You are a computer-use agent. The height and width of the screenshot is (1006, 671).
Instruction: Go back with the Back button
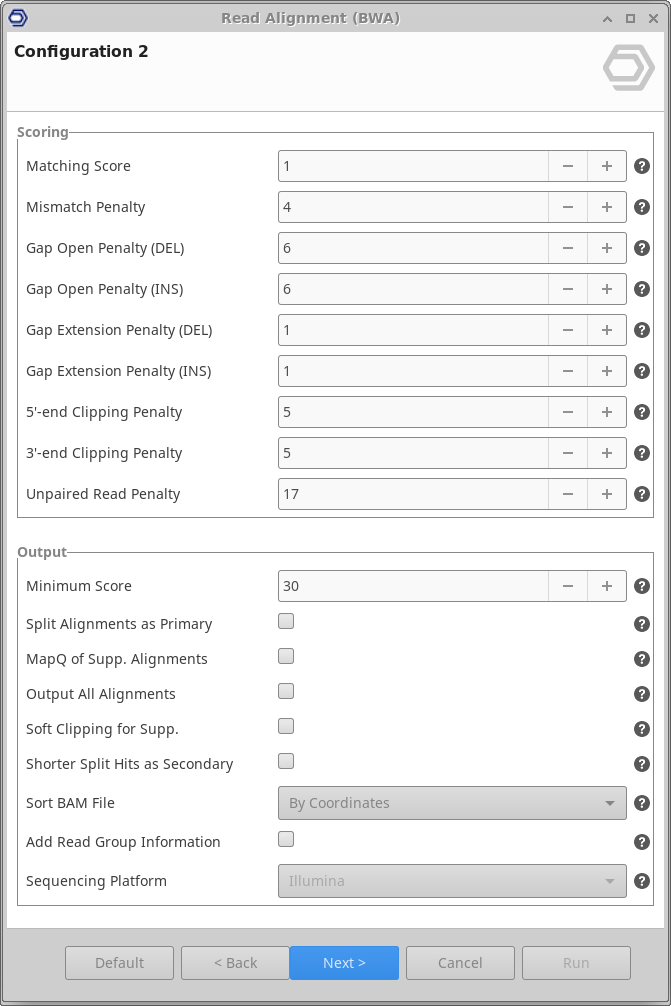click(x=235, y=963)
